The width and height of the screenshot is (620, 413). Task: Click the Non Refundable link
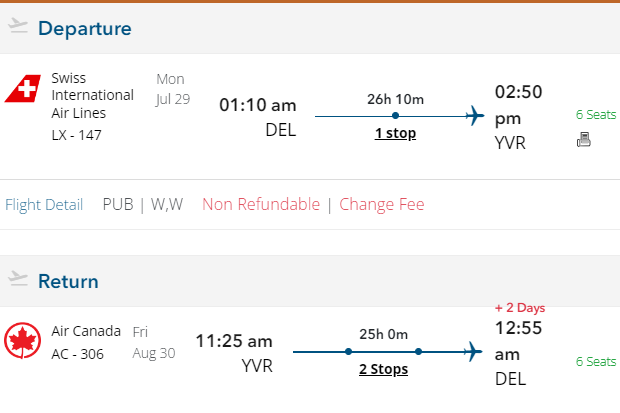pyautogui.click(x=261, y=205)
